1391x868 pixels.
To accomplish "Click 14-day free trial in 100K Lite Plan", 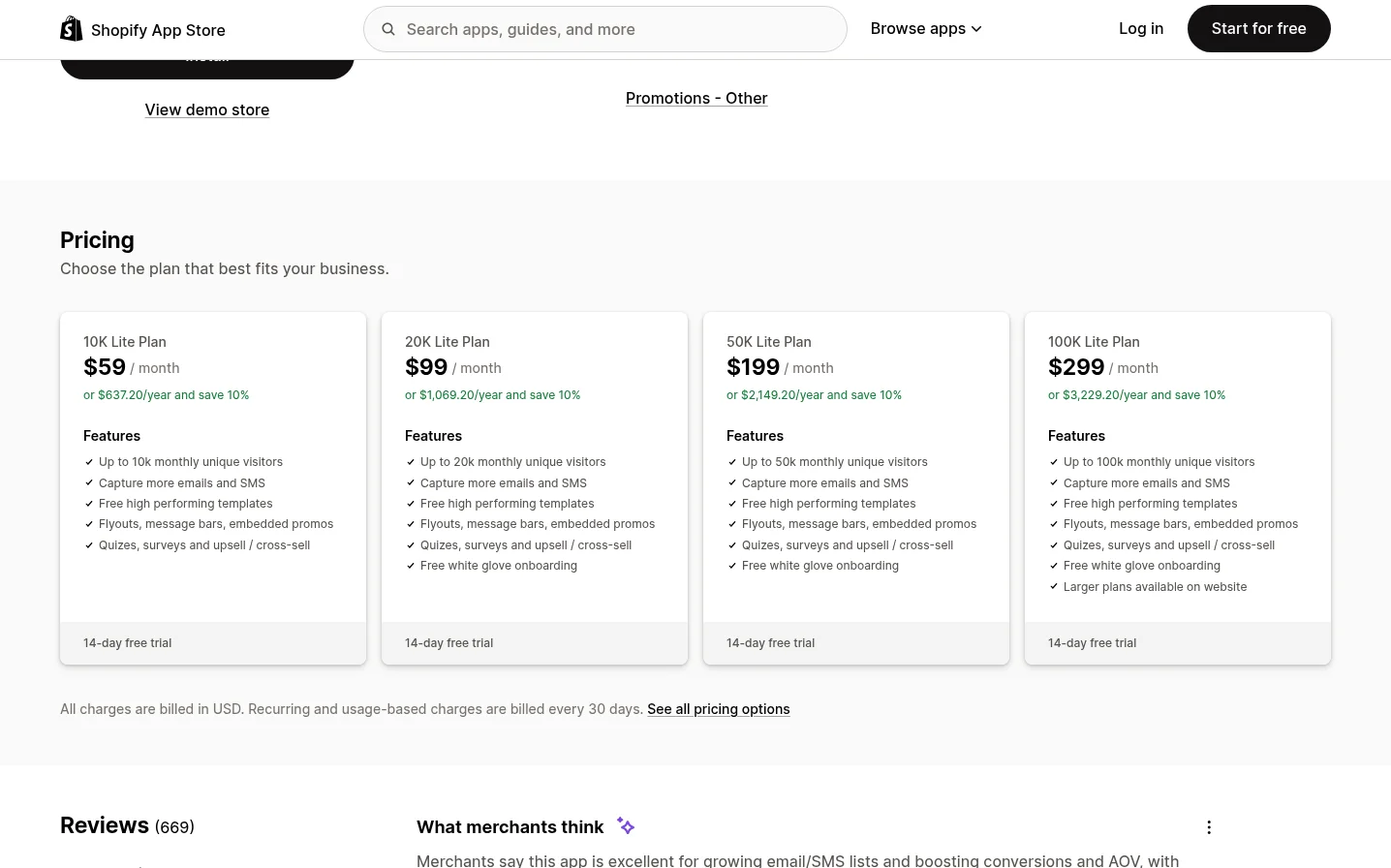I will 1093,643.
